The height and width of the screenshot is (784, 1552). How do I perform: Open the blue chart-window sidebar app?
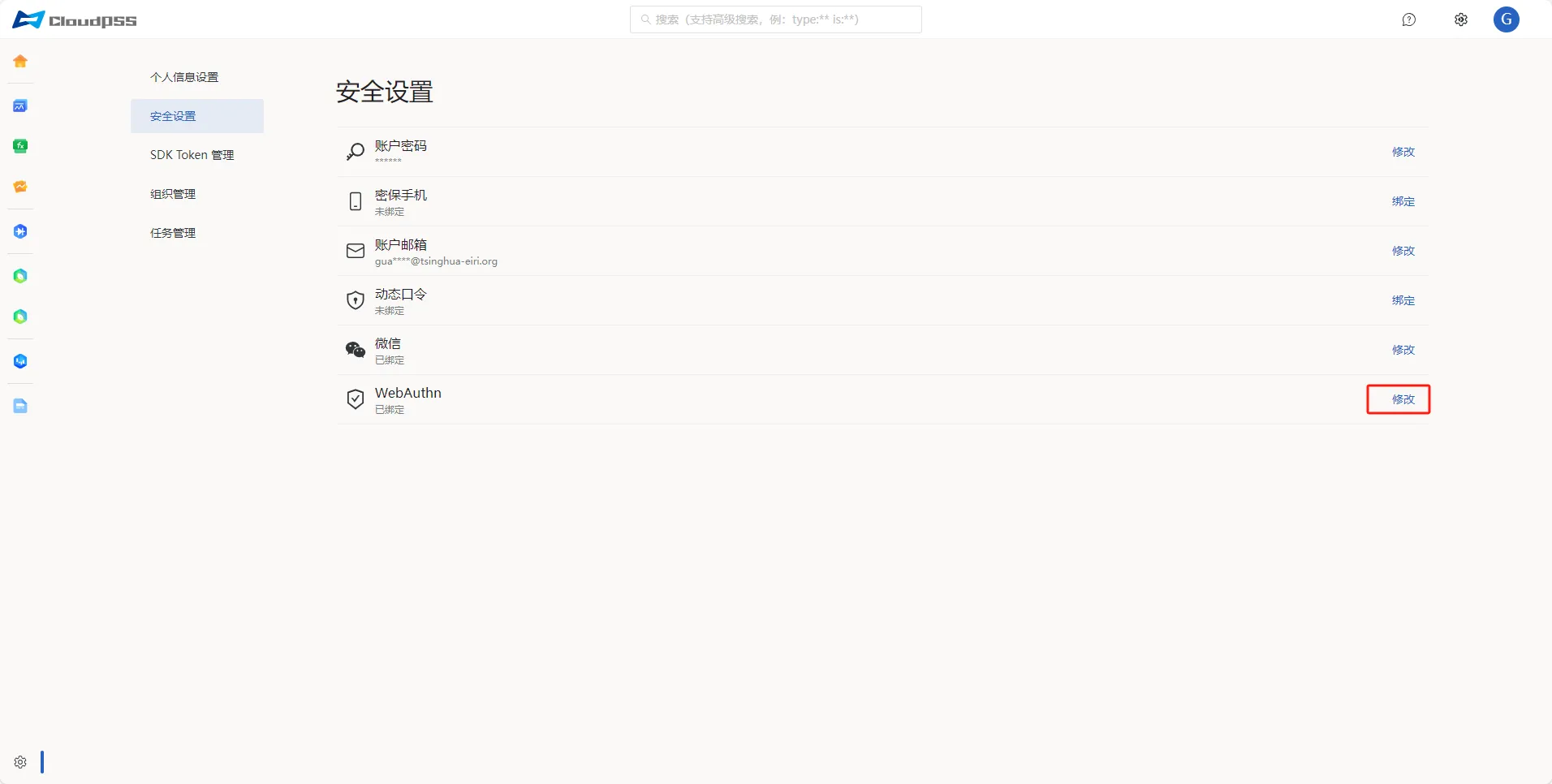tap(20, 106)
